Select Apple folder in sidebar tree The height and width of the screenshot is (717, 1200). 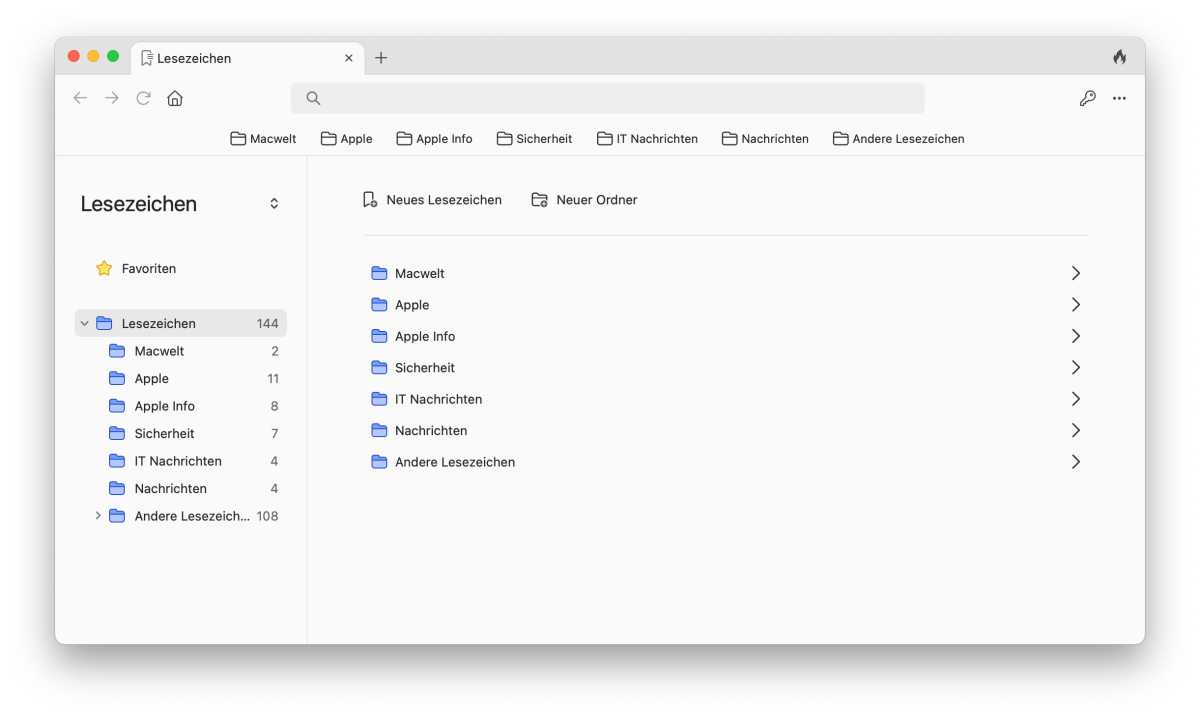pyautogui.click(x=180, y=379)
